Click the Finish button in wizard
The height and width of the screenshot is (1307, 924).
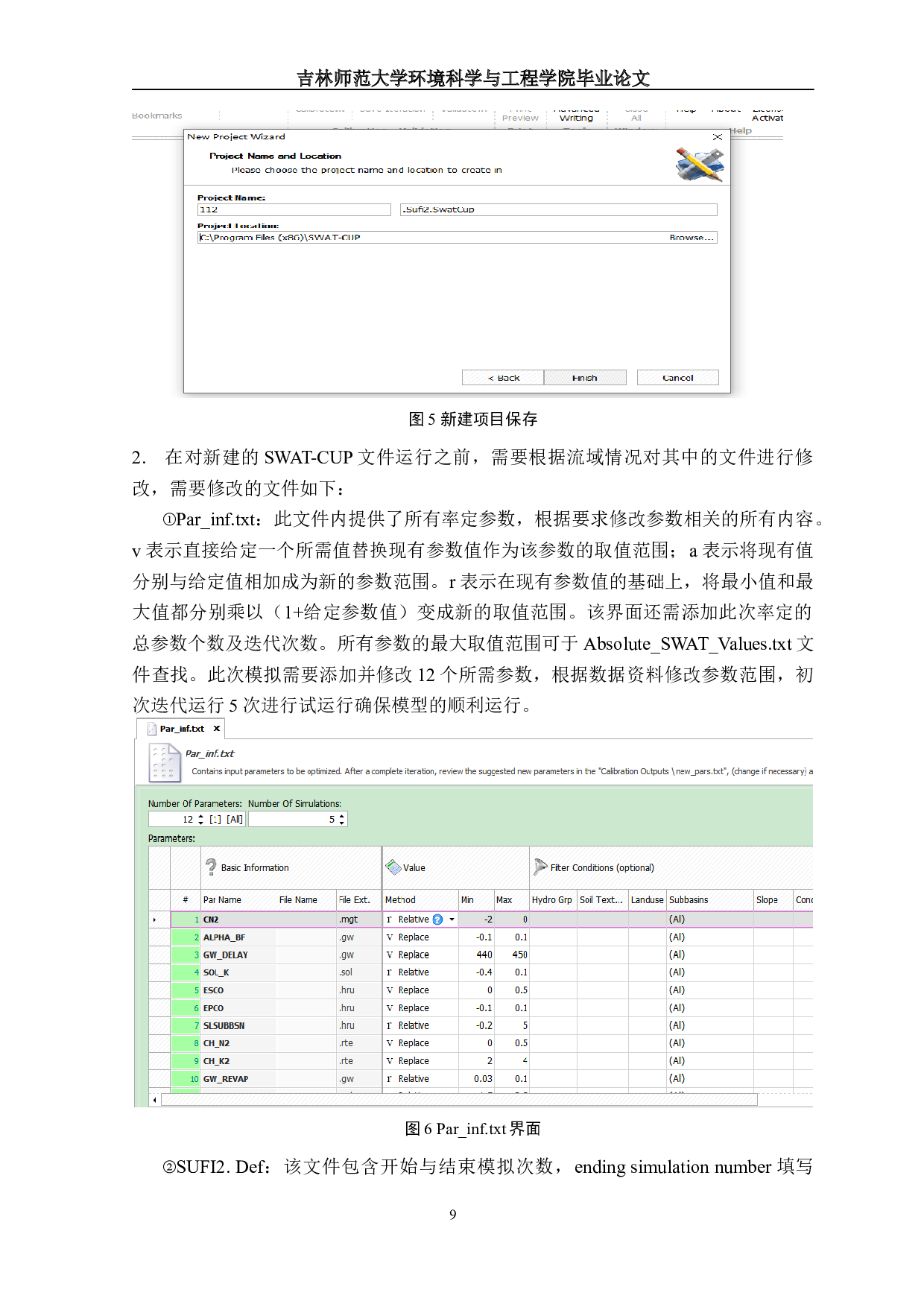point(584,378)
